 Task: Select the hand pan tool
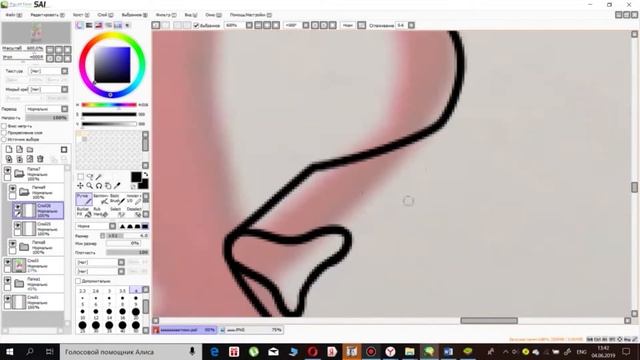[108, 186]
